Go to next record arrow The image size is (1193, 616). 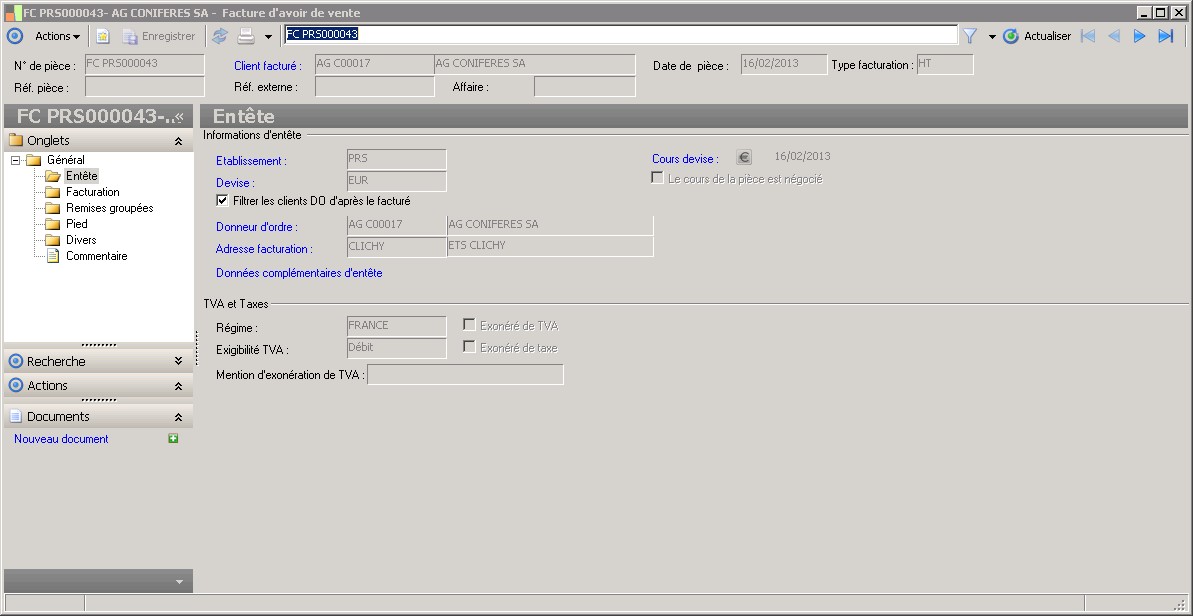(1139, 36)
